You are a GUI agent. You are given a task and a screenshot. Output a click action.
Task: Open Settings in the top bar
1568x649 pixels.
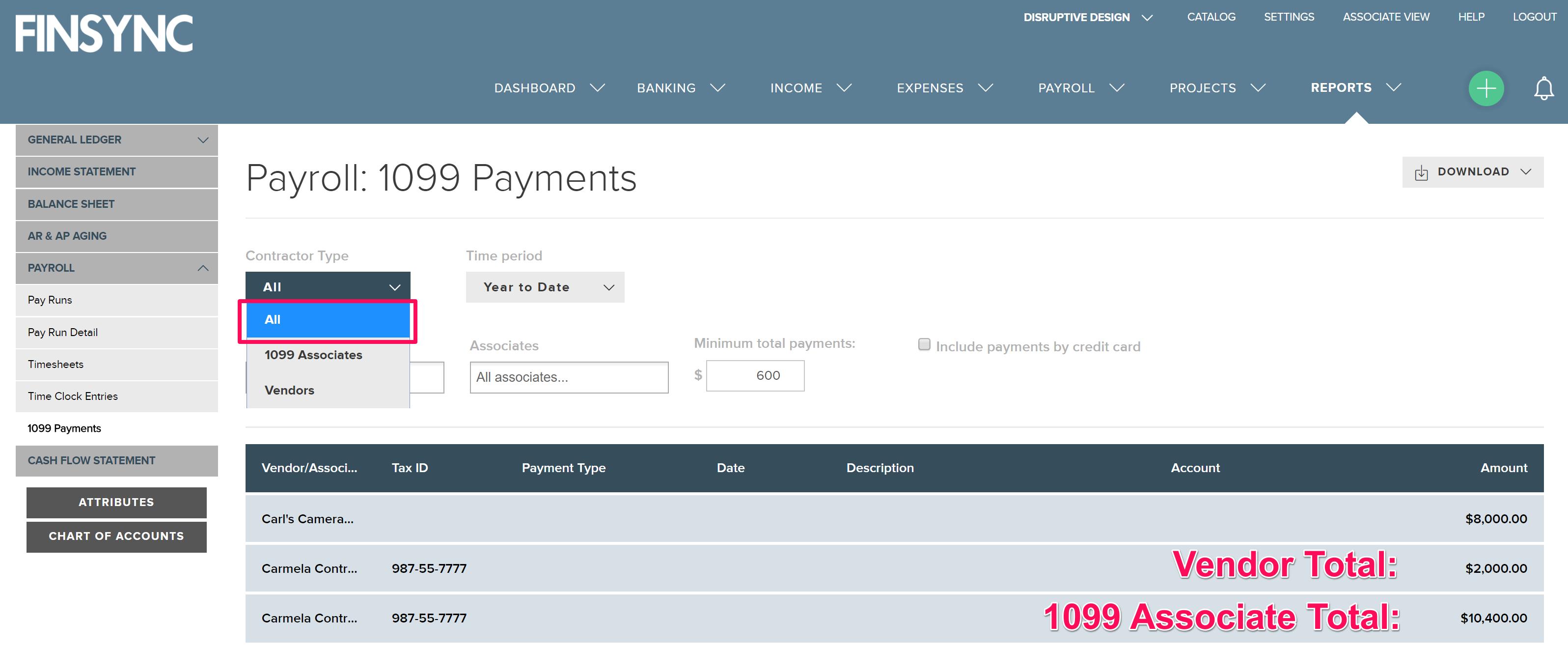(x=1289, y=17)
